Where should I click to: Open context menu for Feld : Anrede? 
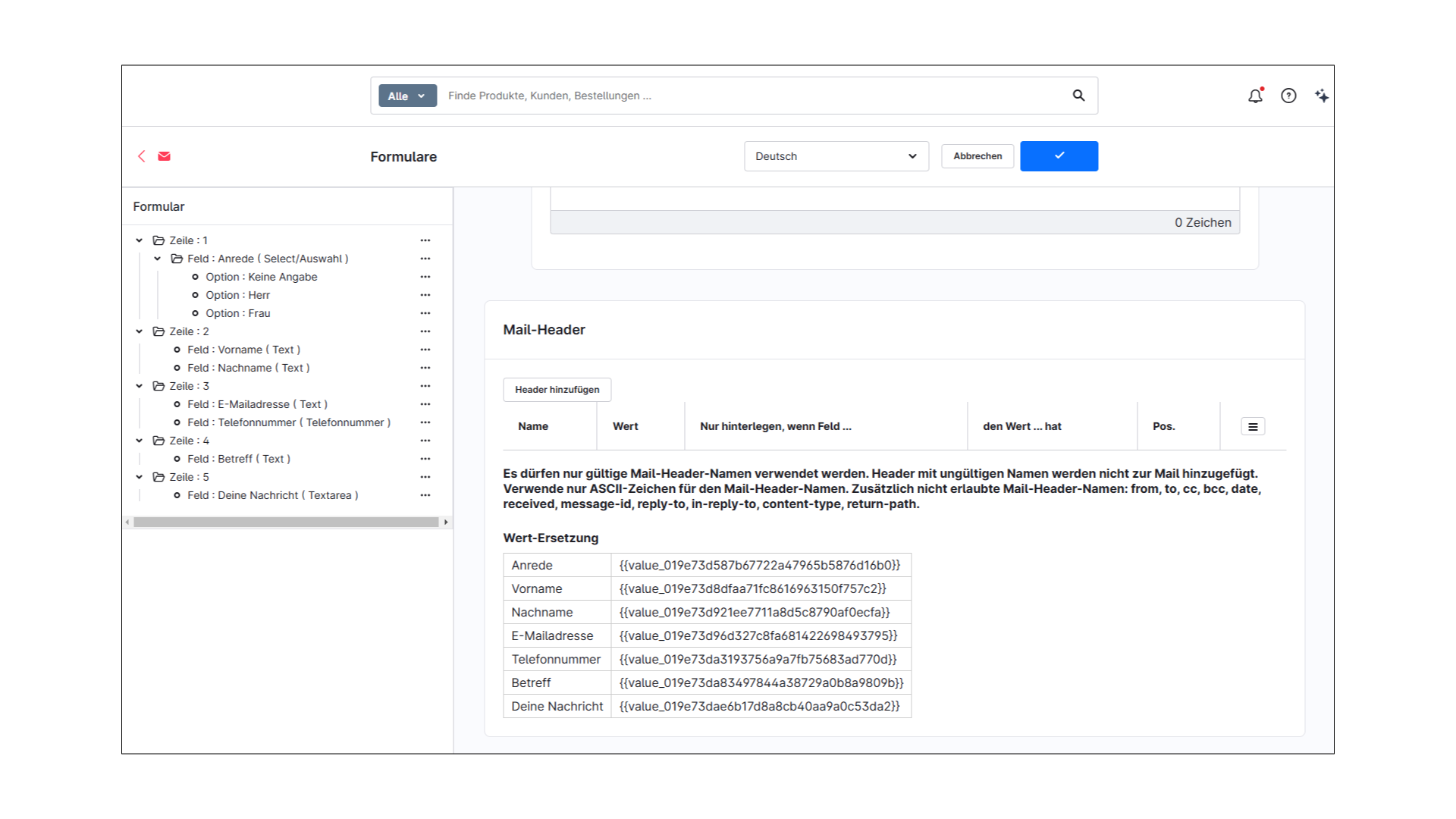[x=425, y=259]
